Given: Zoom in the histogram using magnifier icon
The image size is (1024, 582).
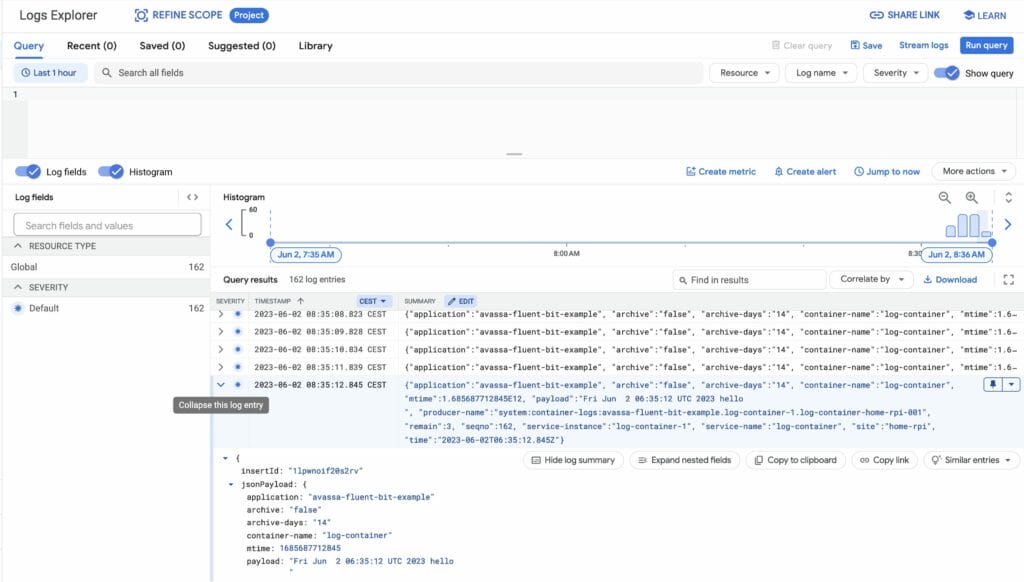Looking at the screenshot, I should 971,198.
